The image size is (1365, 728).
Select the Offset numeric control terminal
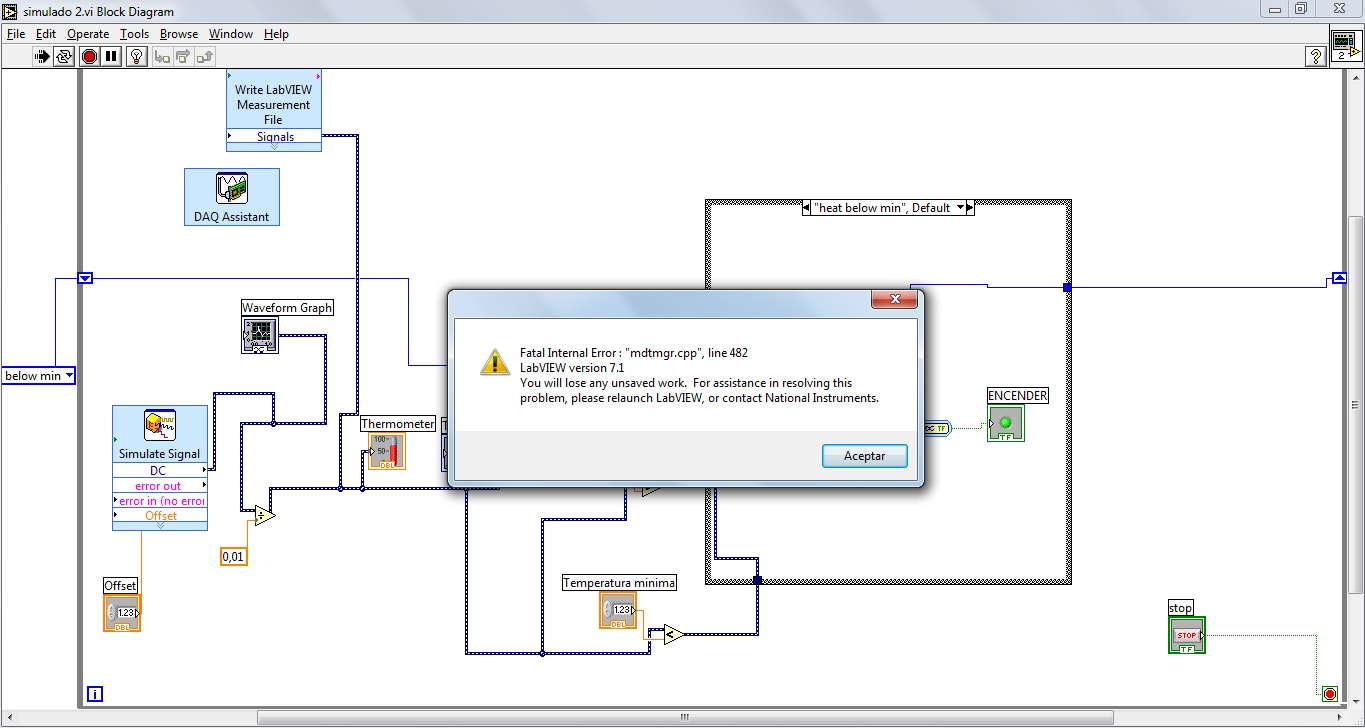coord(122,612)
